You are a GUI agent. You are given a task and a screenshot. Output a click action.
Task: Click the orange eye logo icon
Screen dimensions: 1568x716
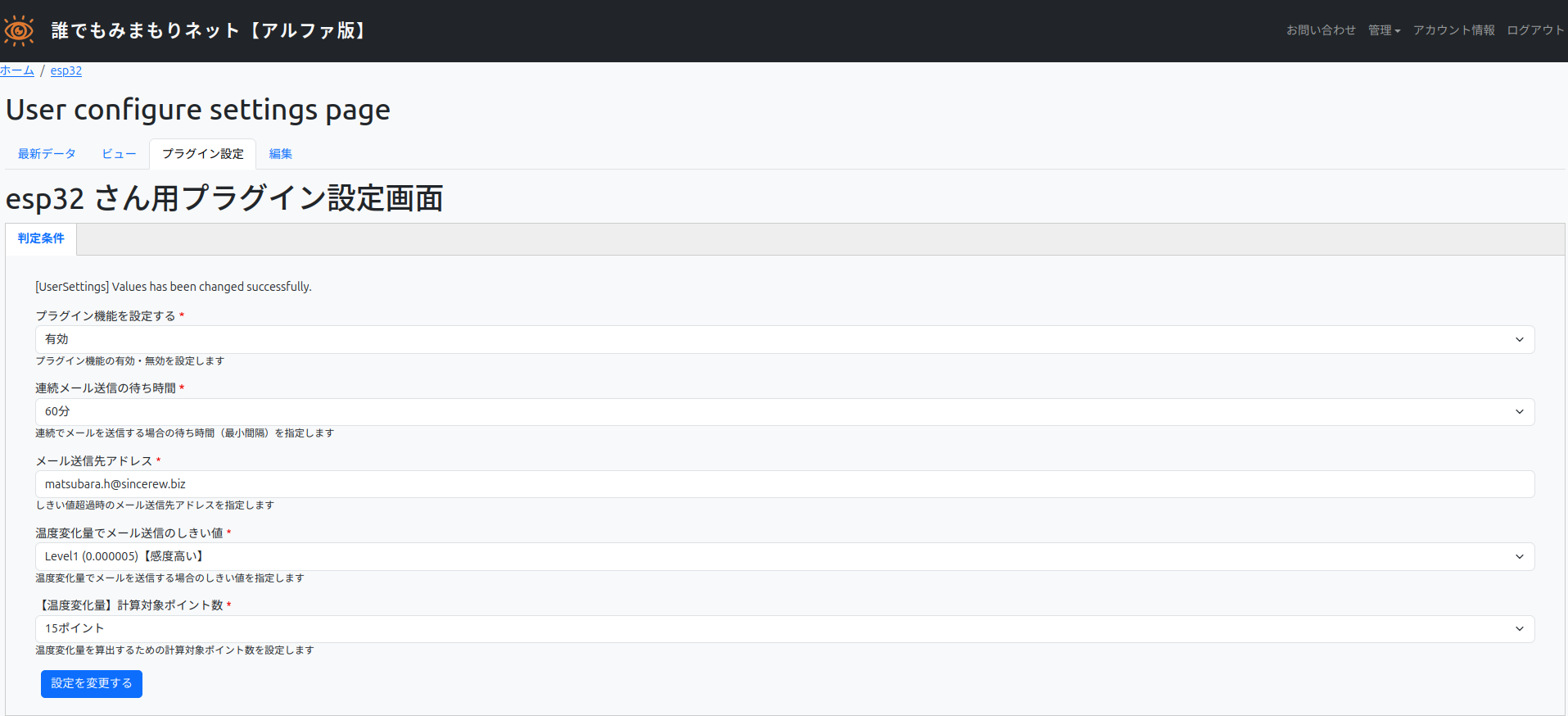[x=19, y=30]
